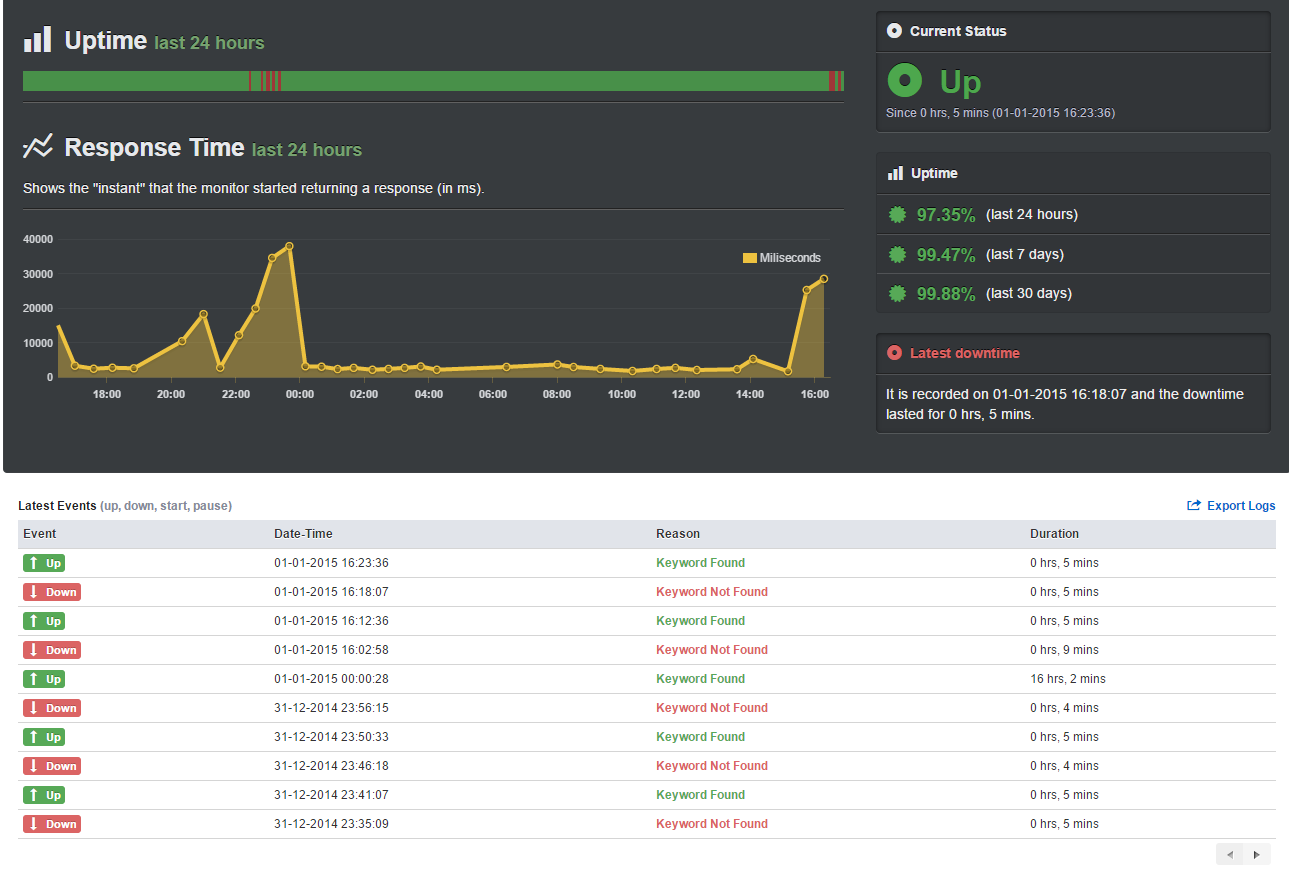The image size is (1289, 881).
Task: Click the Down badge at 31-12-2014 23:35:09
Action: click(x=52, y=824)
